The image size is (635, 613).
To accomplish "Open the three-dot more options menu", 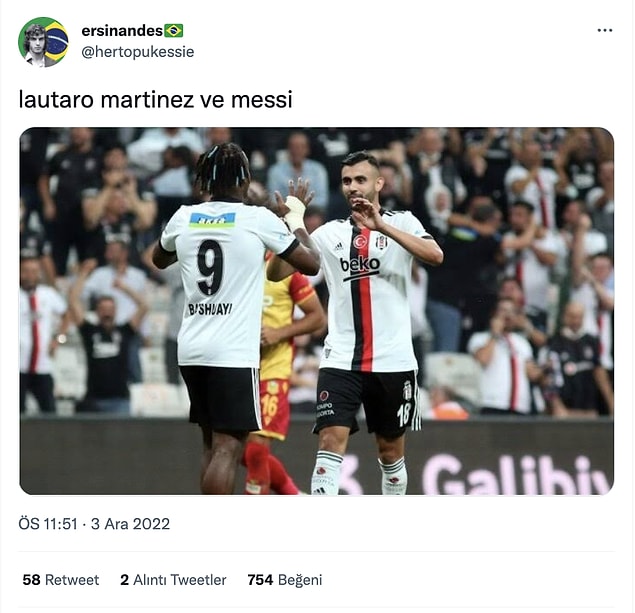I will 605,30.
